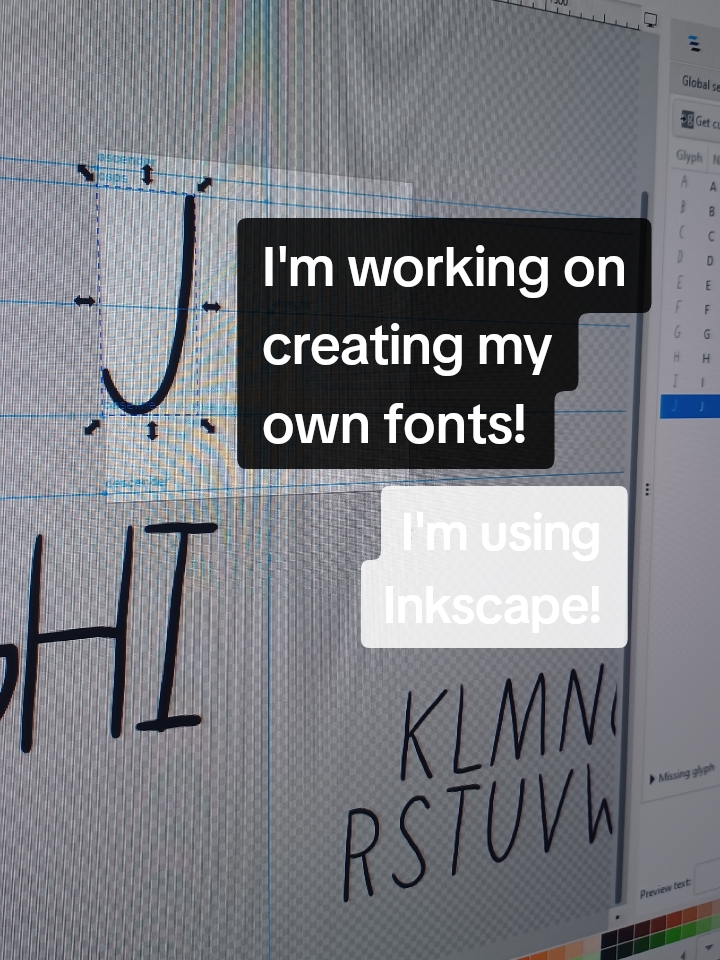Toggle the color-managed display icon
720x960 pixels.
[650, 21]
